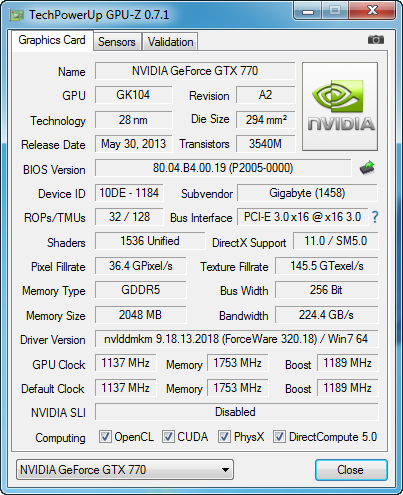Click the ROPs/TMUs value 32 / 128
This screenshot has width=403, height=495.
129,217
